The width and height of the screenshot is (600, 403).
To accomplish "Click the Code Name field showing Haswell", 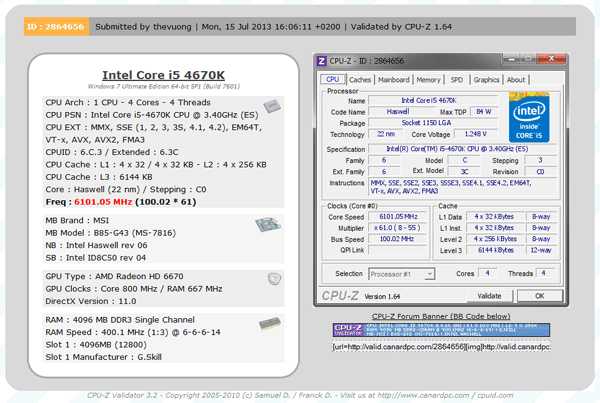I will tap(401, 112).
